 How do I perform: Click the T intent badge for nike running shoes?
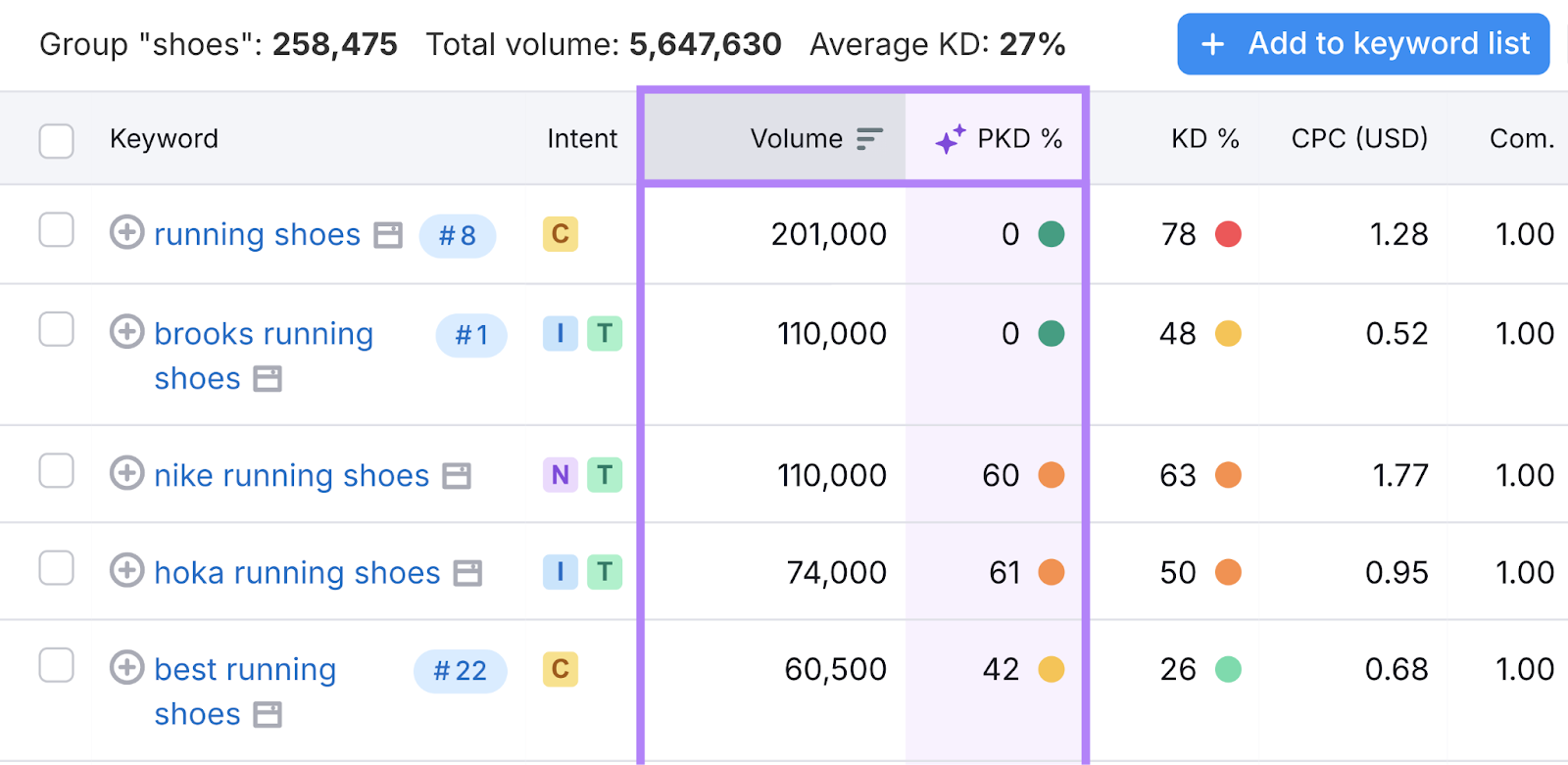coord(605,475)
